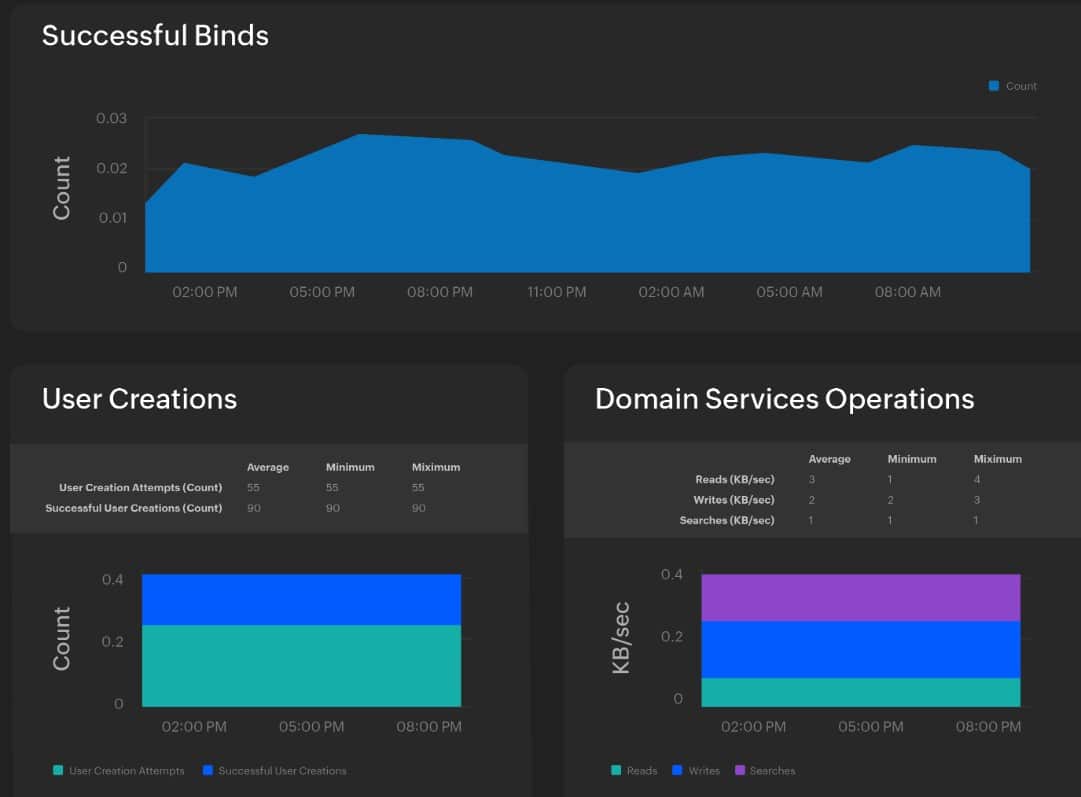Click the teal Reads band in Domain Services chart

(x=861, y=692)
